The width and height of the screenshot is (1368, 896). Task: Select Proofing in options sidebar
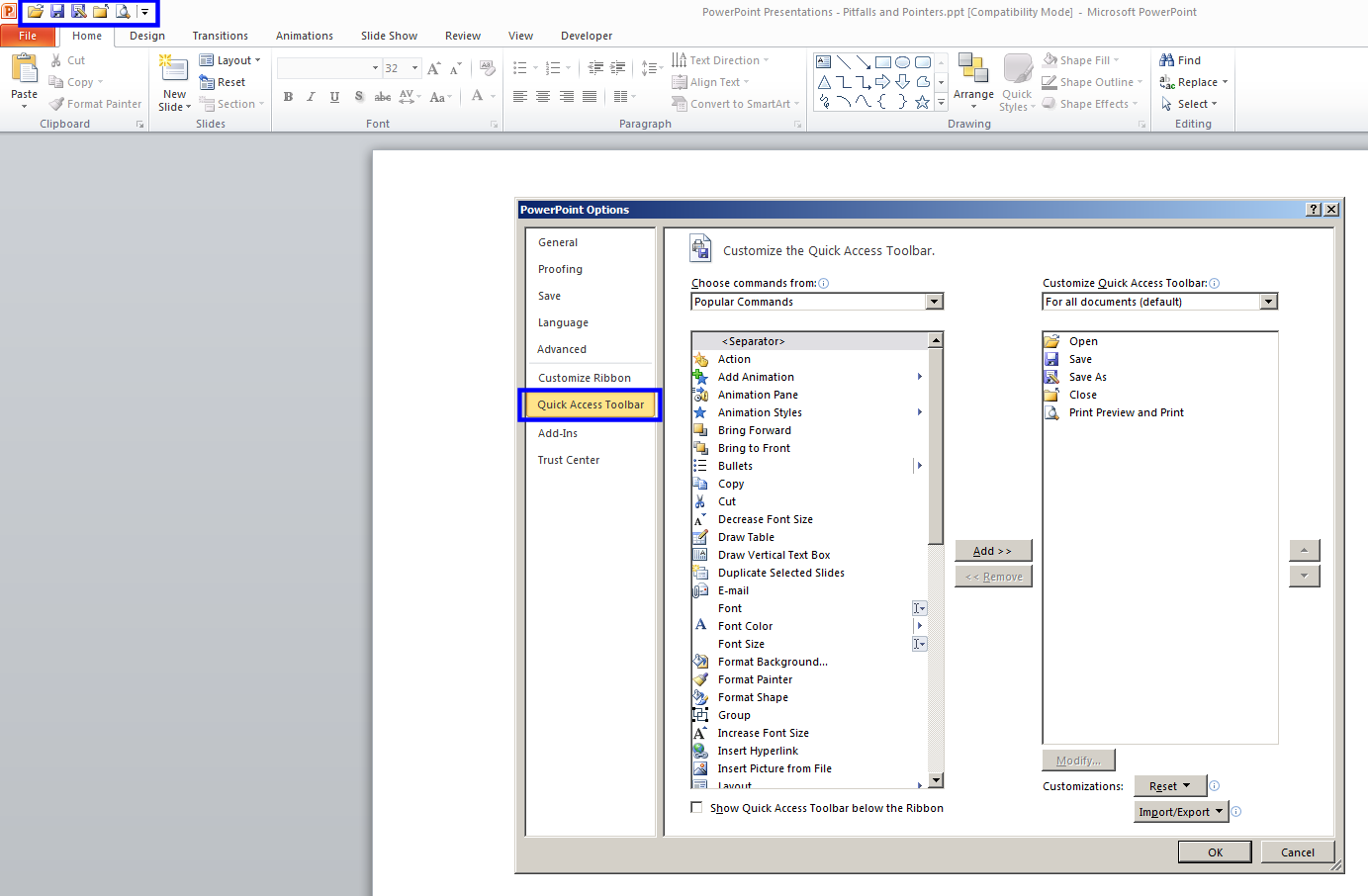tap(560, 269)
